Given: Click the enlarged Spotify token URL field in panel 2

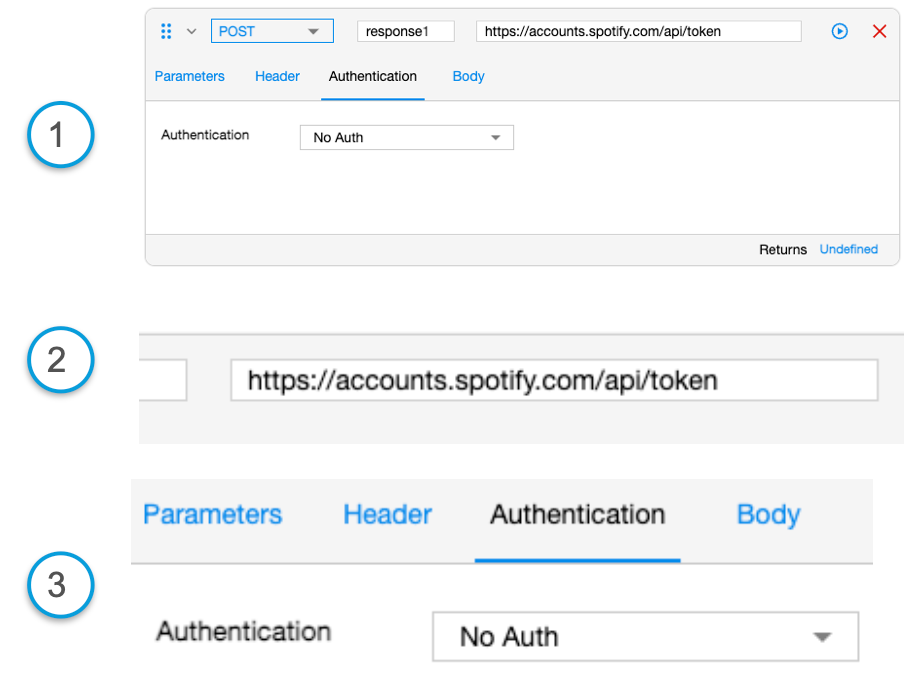Looking at the screenshot, I should (x=554, y=380).
